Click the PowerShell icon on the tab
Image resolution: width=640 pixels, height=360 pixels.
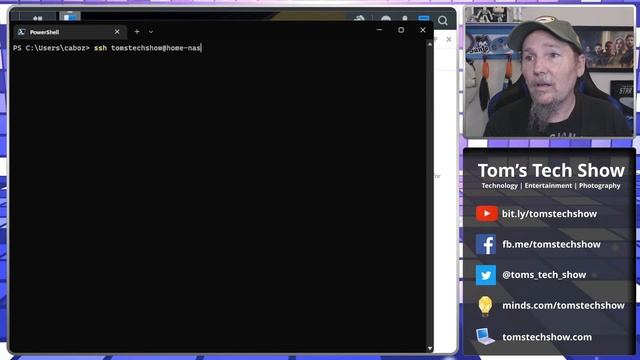point(22,32)
